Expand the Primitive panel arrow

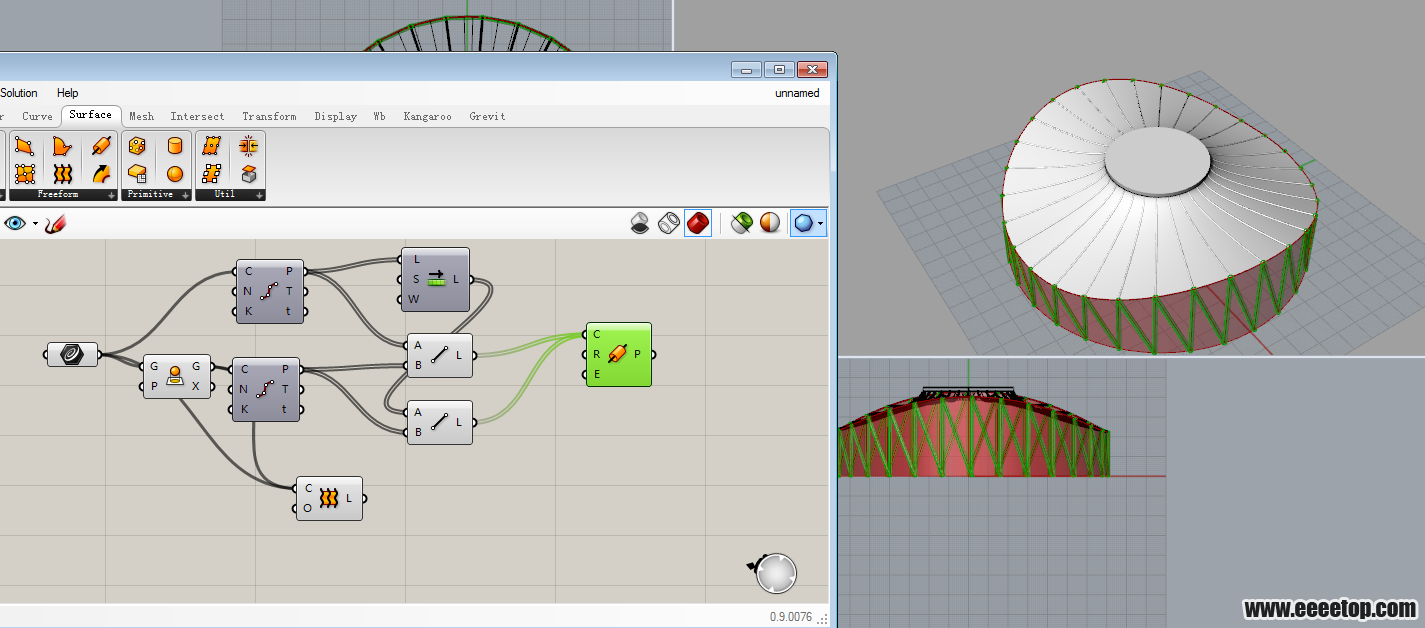(185, 195)
